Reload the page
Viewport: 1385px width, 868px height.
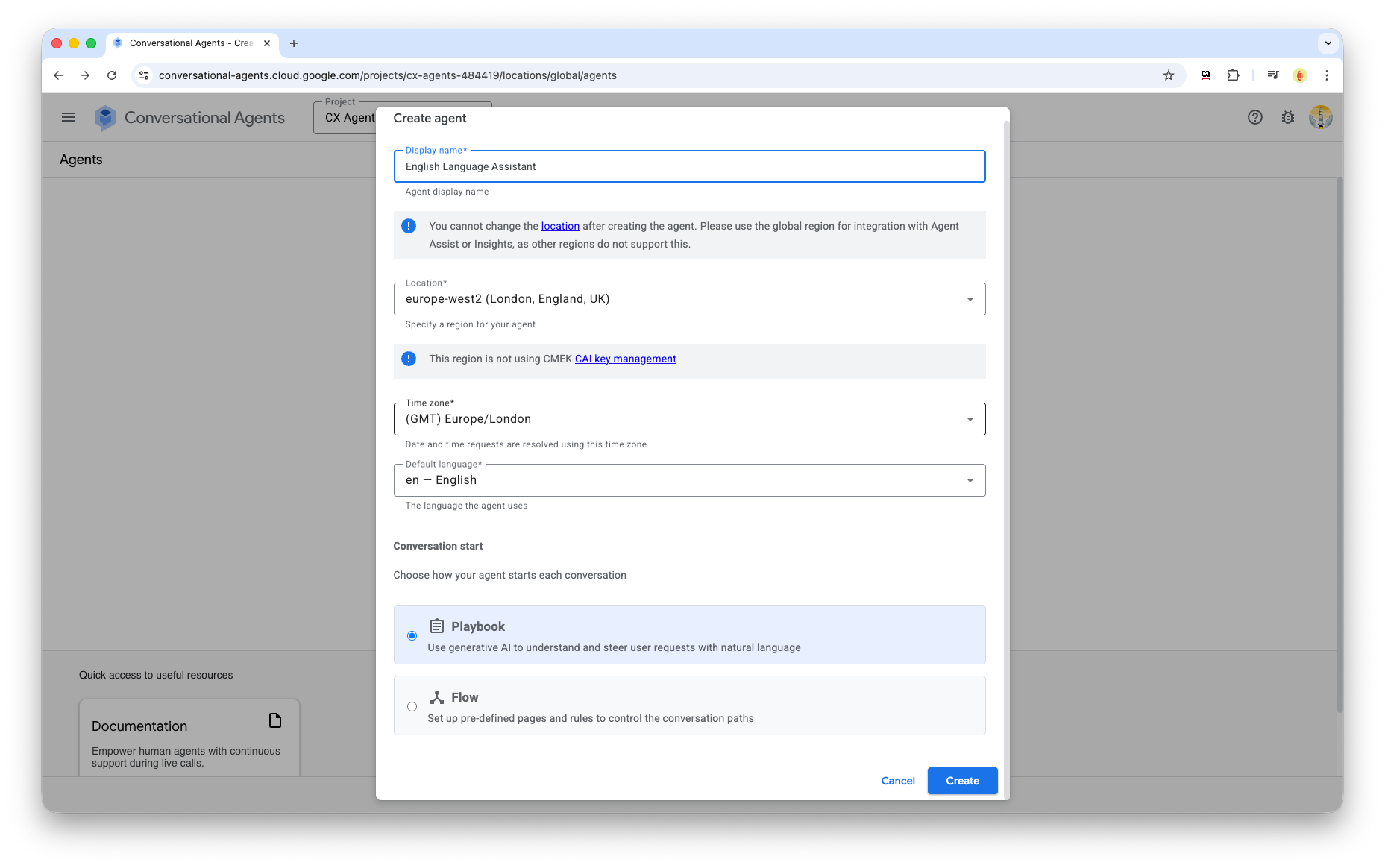tap(112, 75)
